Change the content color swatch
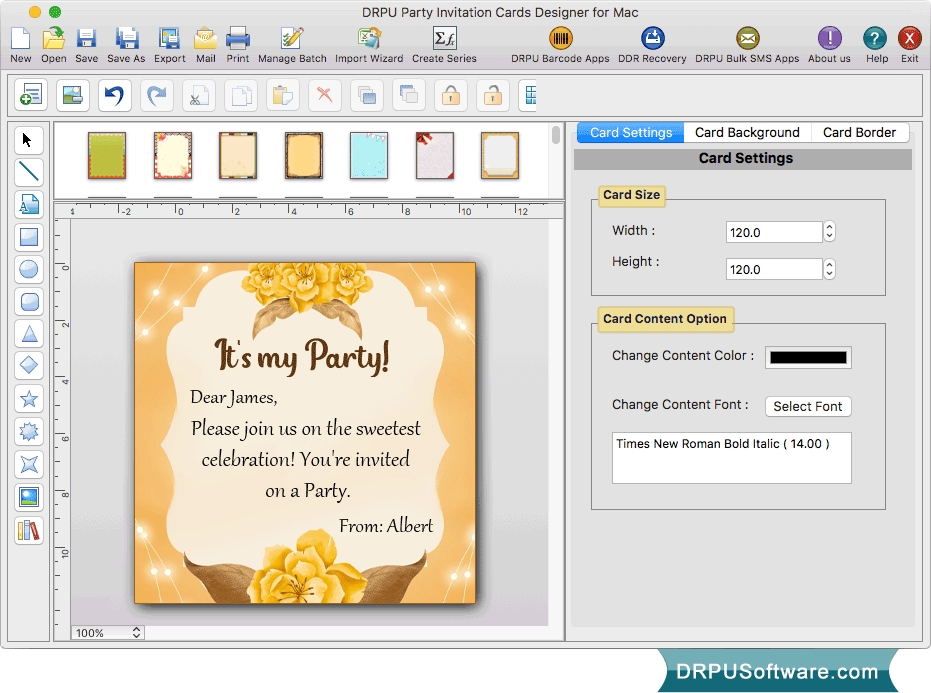The height and width of the screenshot is (693, 931). coord(807,357)
